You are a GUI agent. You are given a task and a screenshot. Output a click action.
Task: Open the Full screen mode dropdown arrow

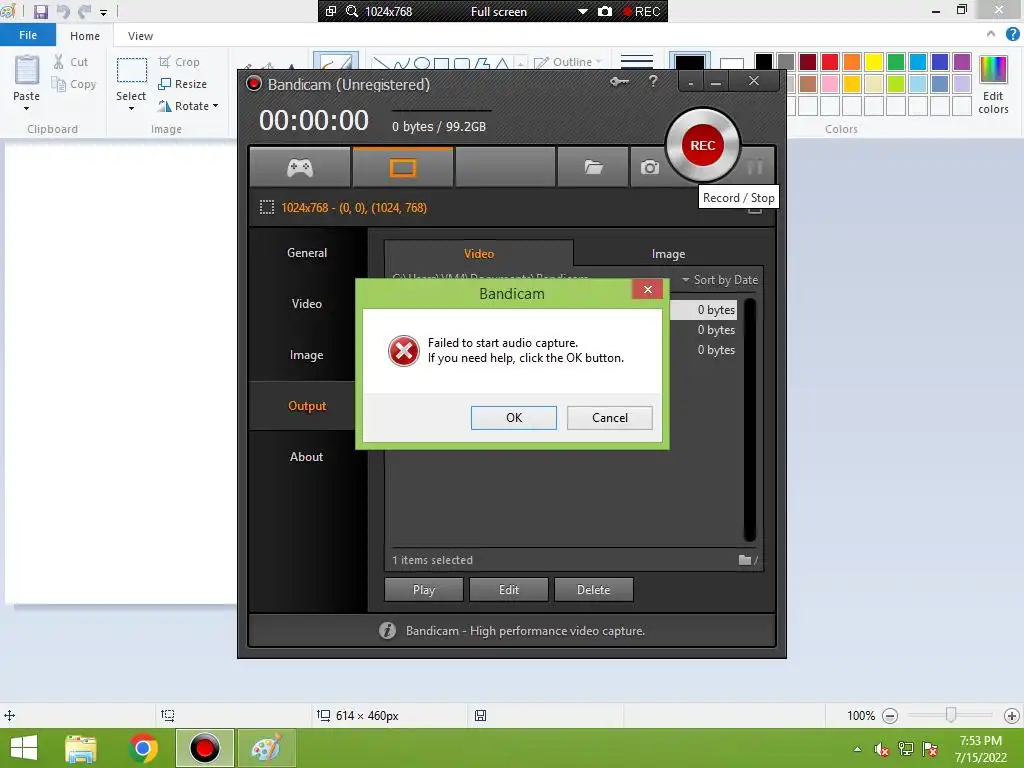click(x=583, y=12)
